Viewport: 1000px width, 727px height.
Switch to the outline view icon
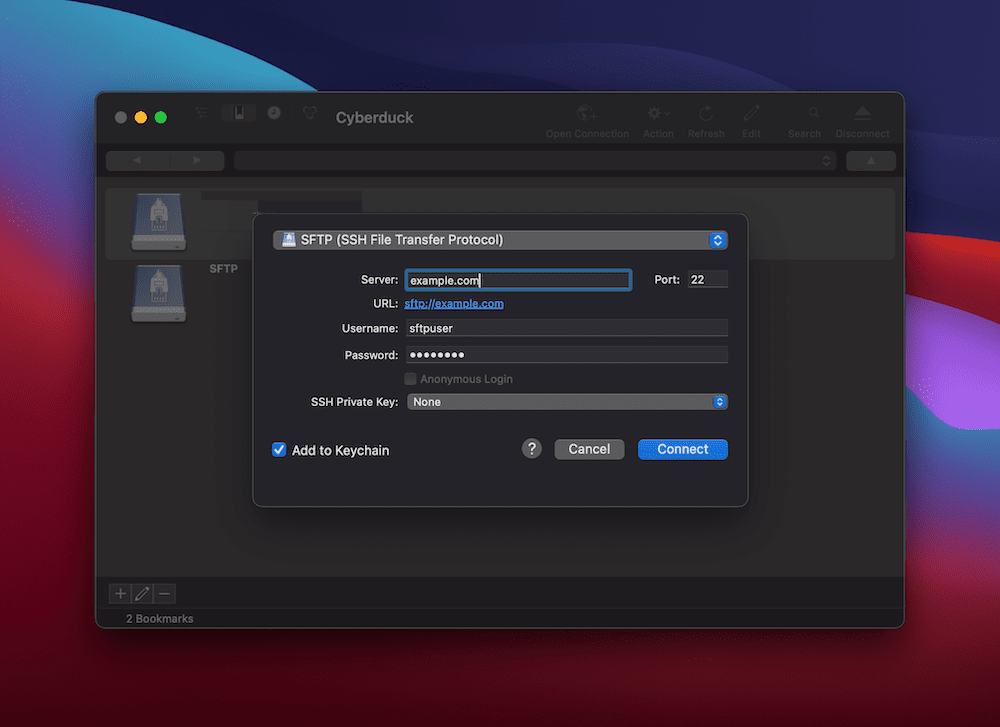(202, 113)
